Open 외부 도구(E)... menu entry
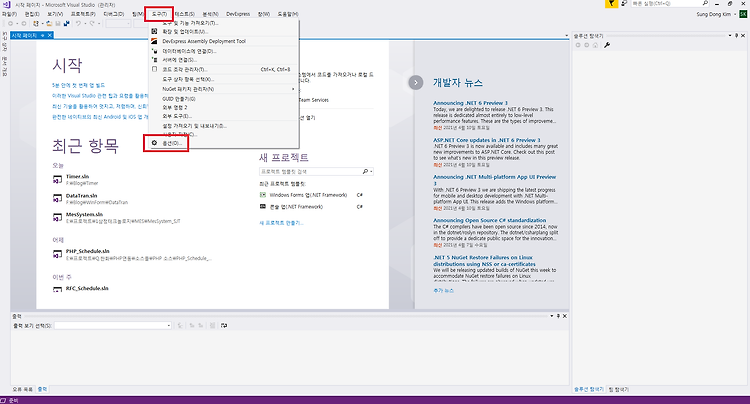The width and height of the screenshot is (750, 404). click(177, 116)
